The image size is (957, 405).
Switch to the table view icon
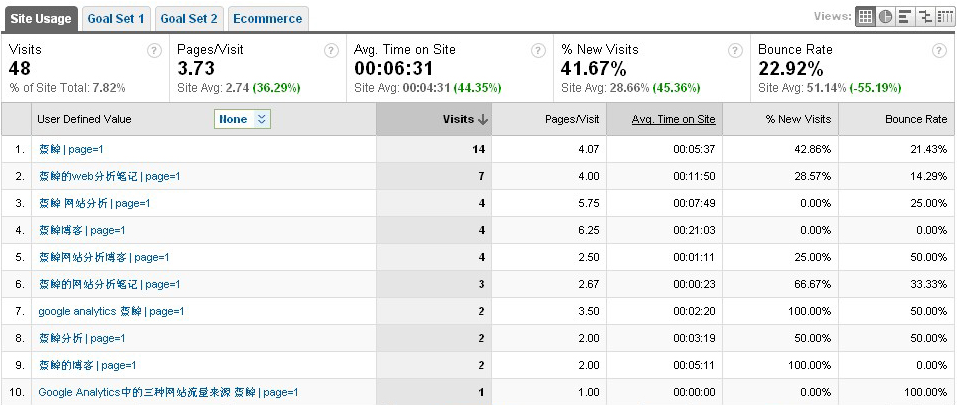tap(866, 16)
